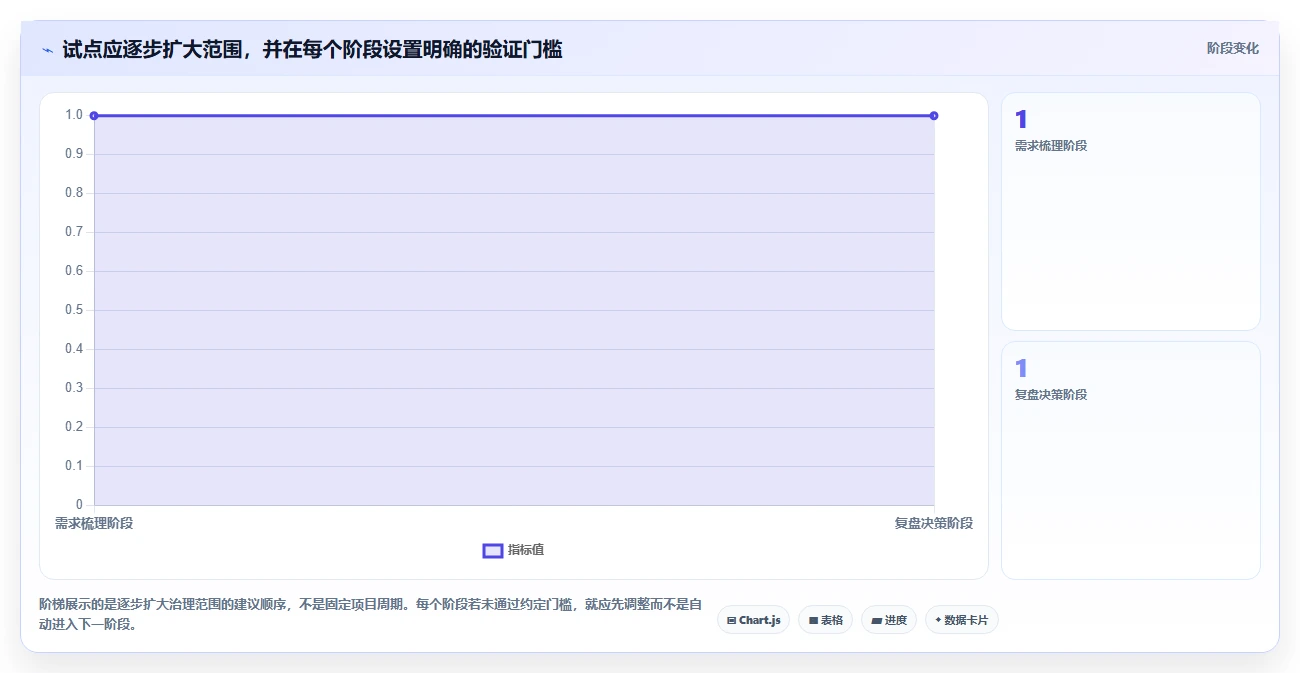Click the value 1 in 需求梳理阶段 card

coord(1021,120)
